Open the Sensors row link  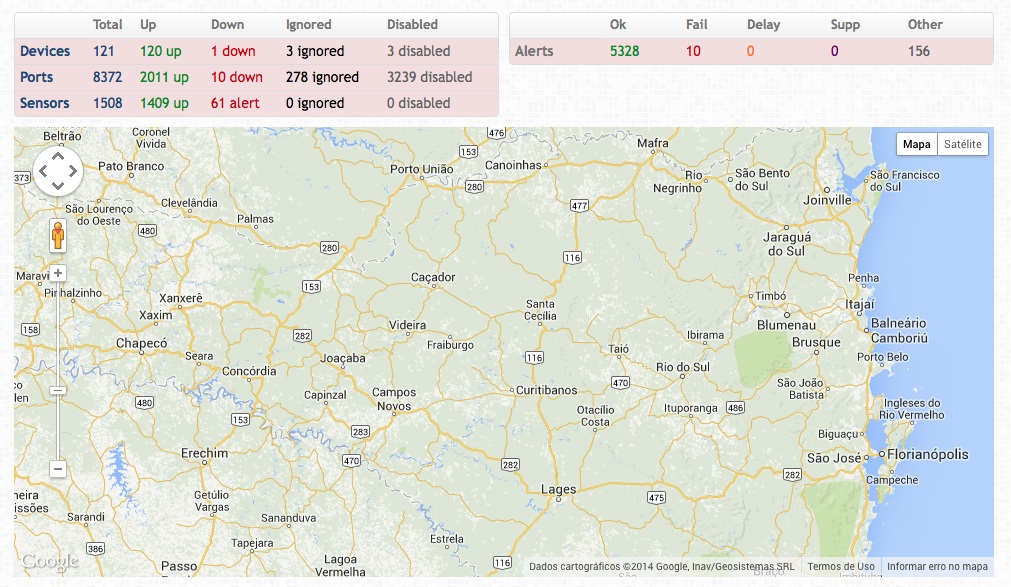click(x=45, y=103)
